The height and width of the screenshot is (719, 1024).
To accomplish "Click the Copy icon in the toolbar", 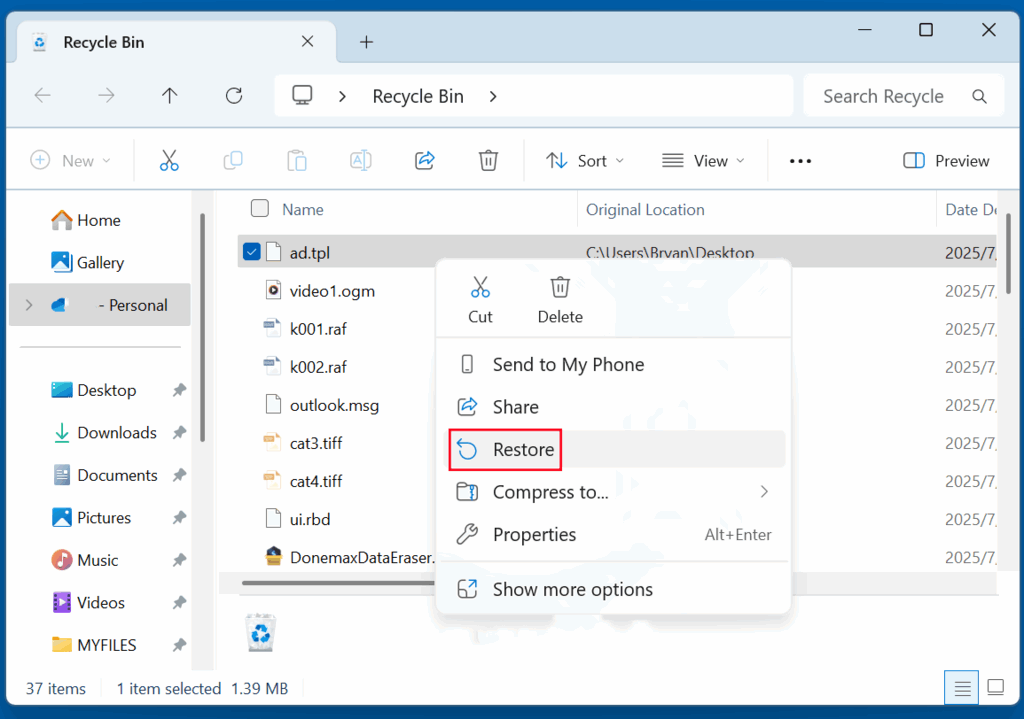I will (232, 160).
